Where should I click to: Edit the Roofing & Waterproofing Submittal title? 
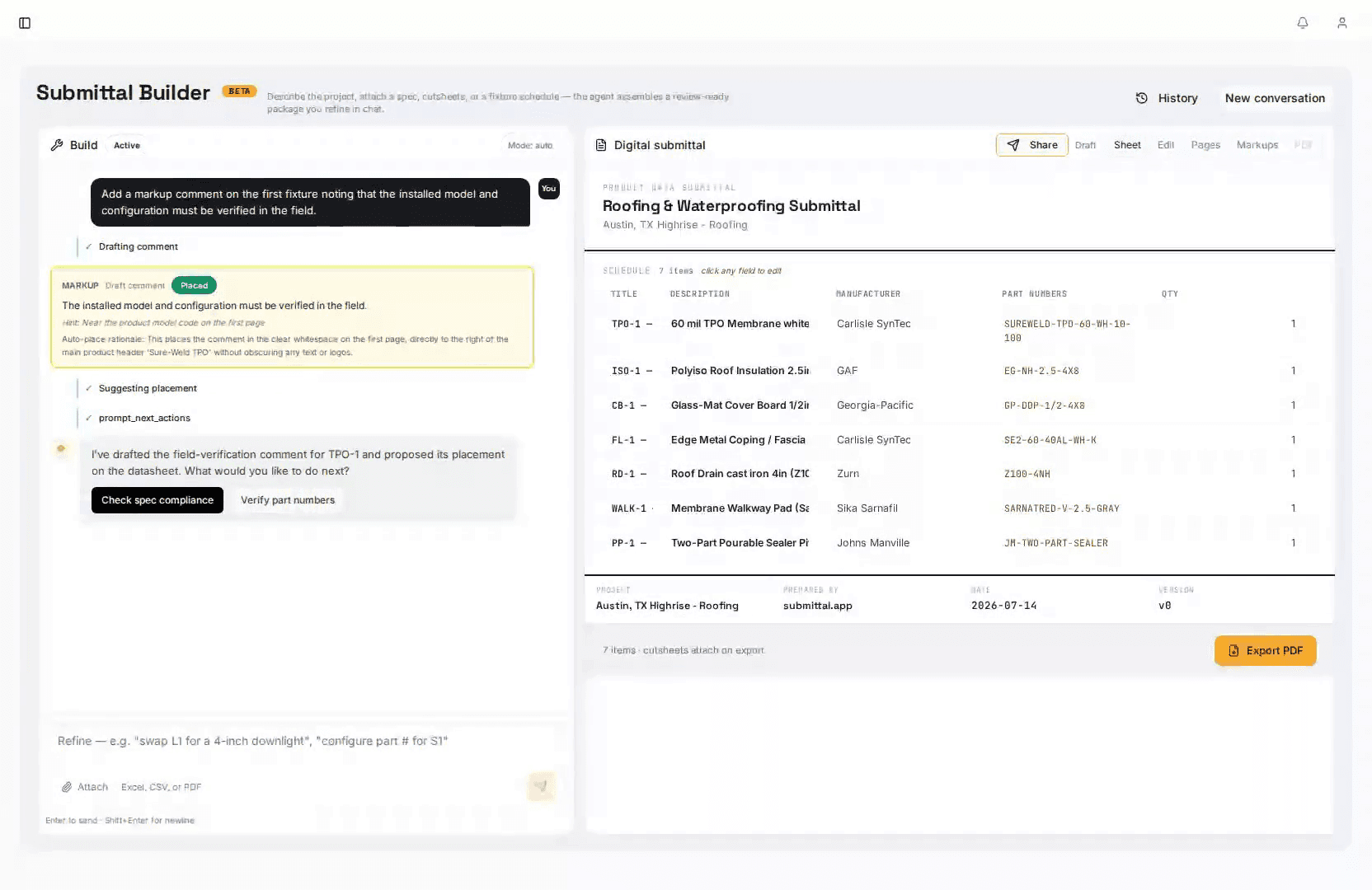pos(731,206)
